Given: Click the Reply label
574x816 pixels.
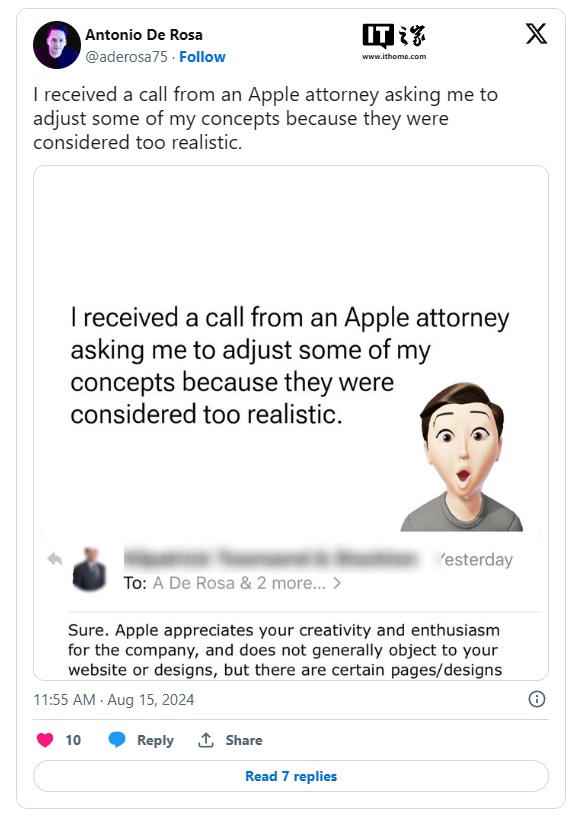Looking at the screenshot, I should (155, 740).
